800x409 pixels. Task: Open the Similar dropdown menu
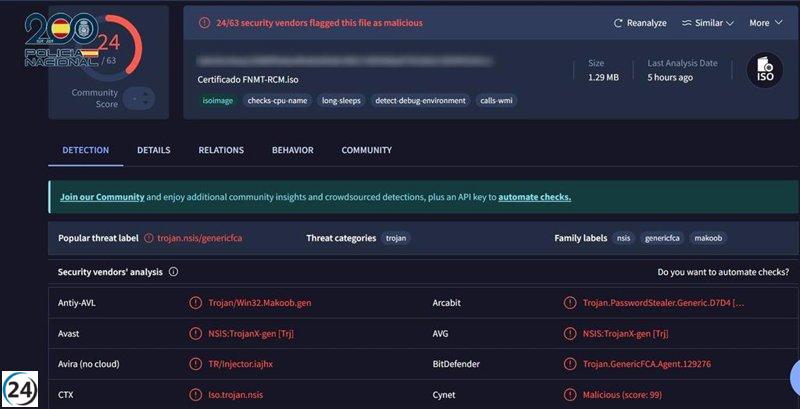[x=707, y=23]
